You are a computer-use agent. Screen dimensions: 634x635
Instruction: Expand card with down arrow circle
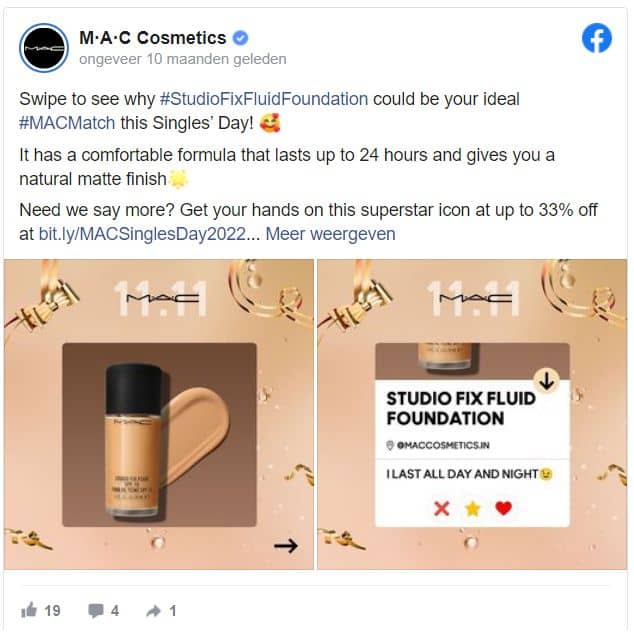[x=547, y=380]
